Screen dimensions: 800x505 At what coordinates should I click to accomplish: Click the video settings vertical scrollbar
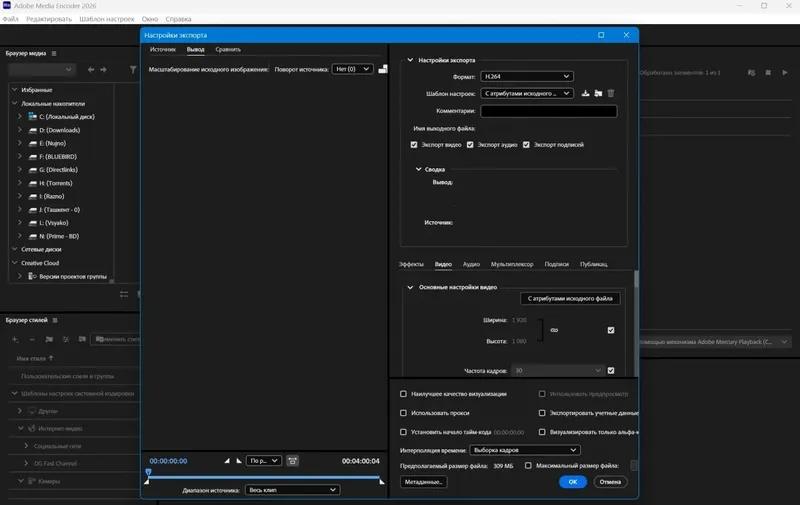pos(636,279)
